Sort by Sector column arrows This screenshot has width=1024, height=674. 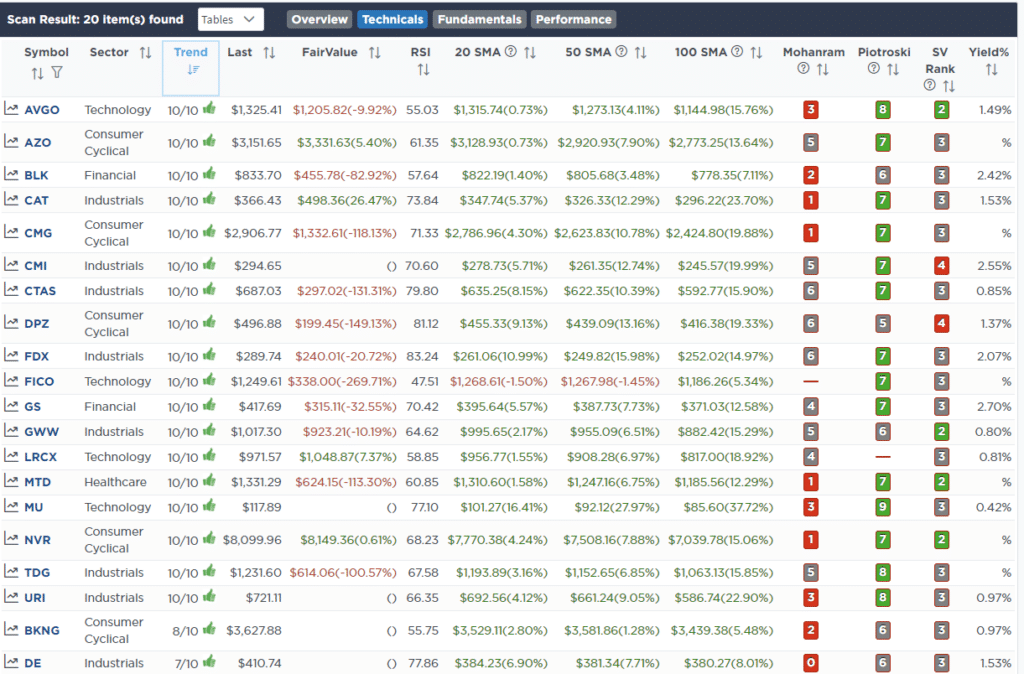tap(145, 53)
